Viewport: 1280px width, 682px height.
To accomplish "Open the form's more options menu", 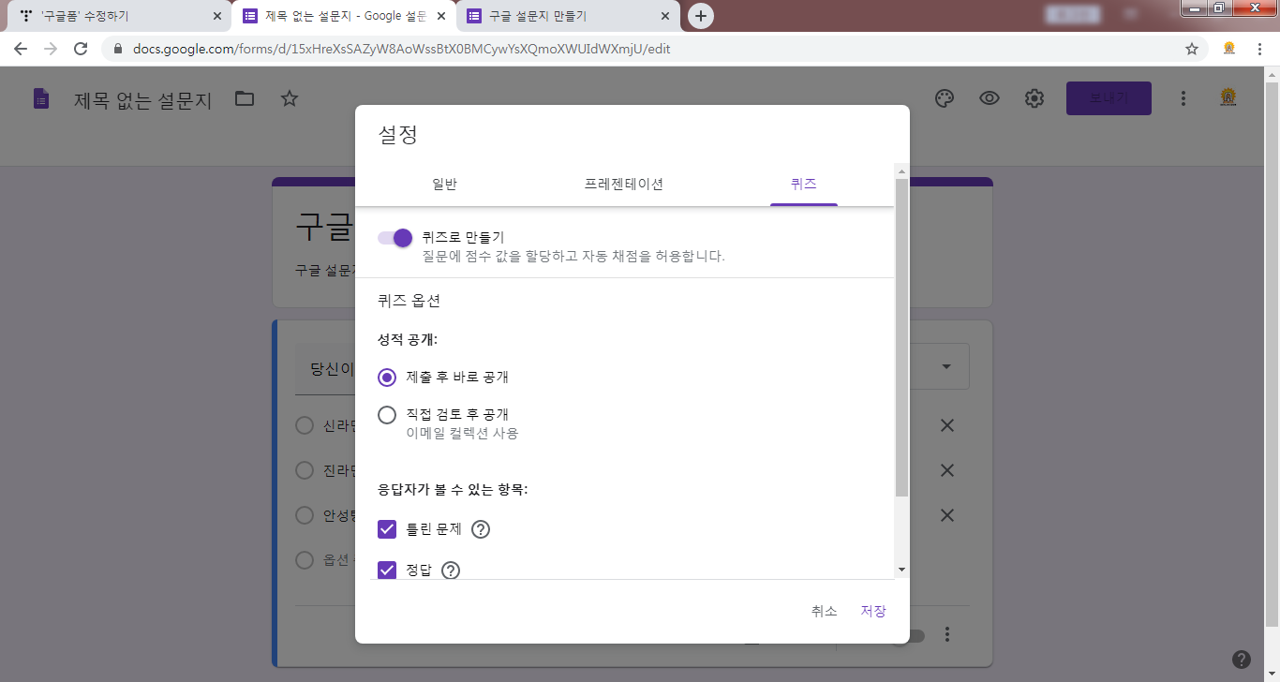I will click(1183, 98).
